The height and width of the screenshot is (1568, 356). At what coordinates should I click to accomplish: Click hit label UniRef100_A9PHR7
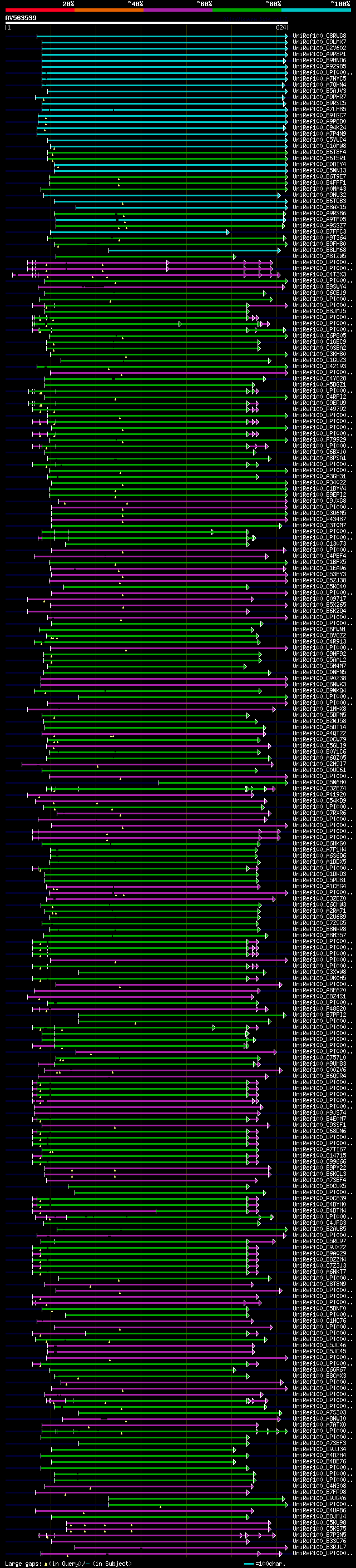pos(319,97)
